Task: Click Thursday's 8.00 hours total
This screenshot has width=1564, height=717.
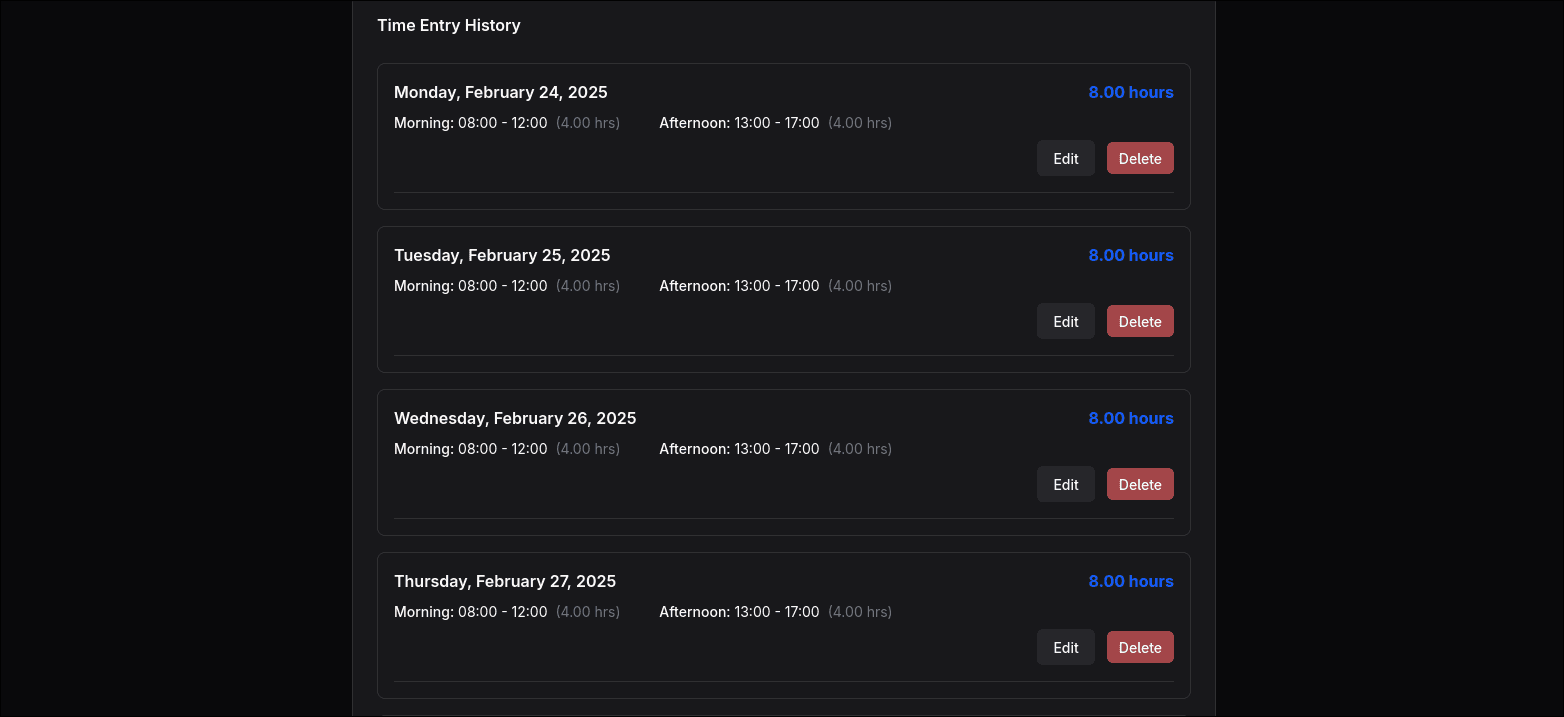Action: coord(1130,581)
